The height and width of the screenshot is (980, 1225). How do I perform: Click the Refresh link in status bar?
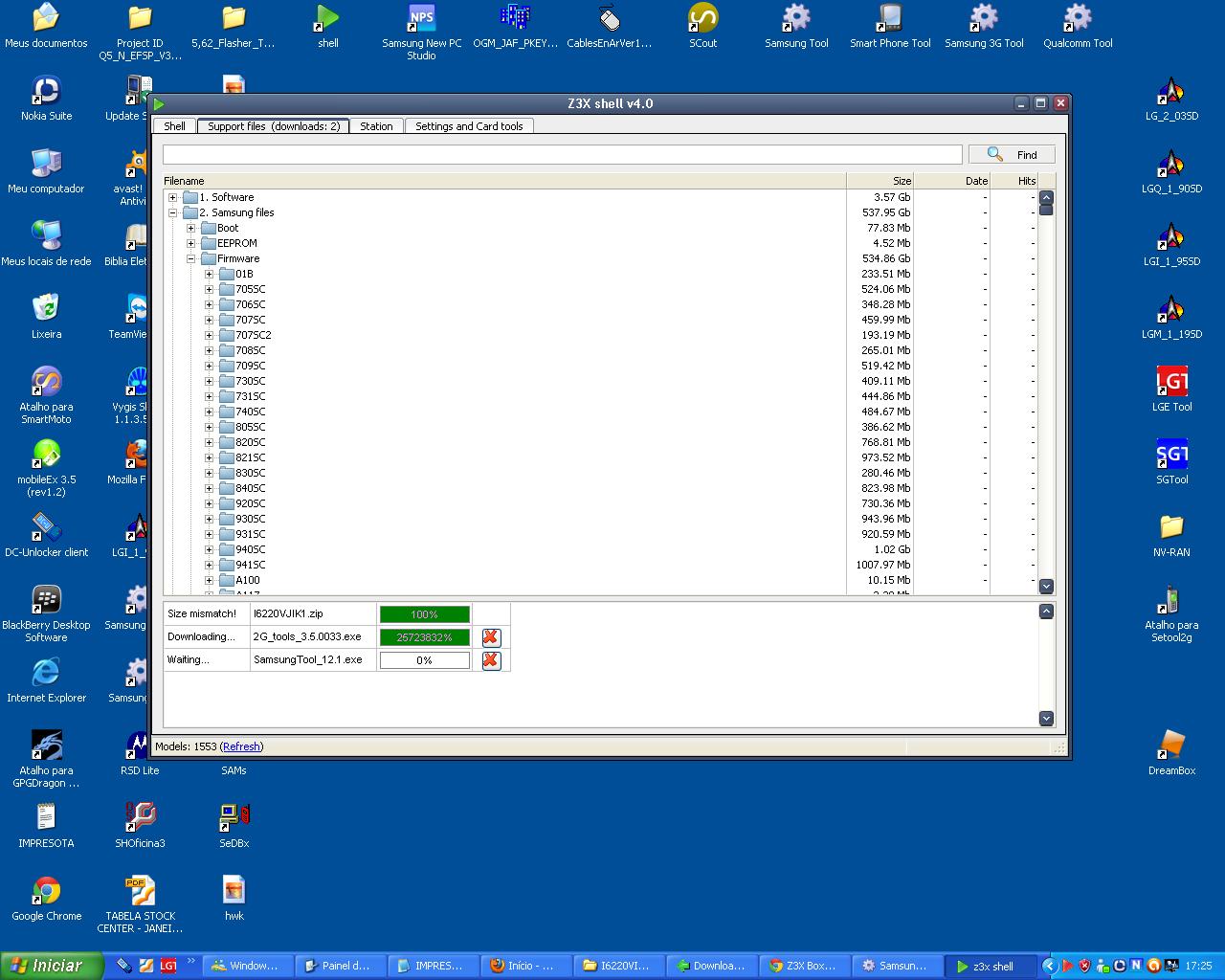pyautogui.click(x=241, y=746)
